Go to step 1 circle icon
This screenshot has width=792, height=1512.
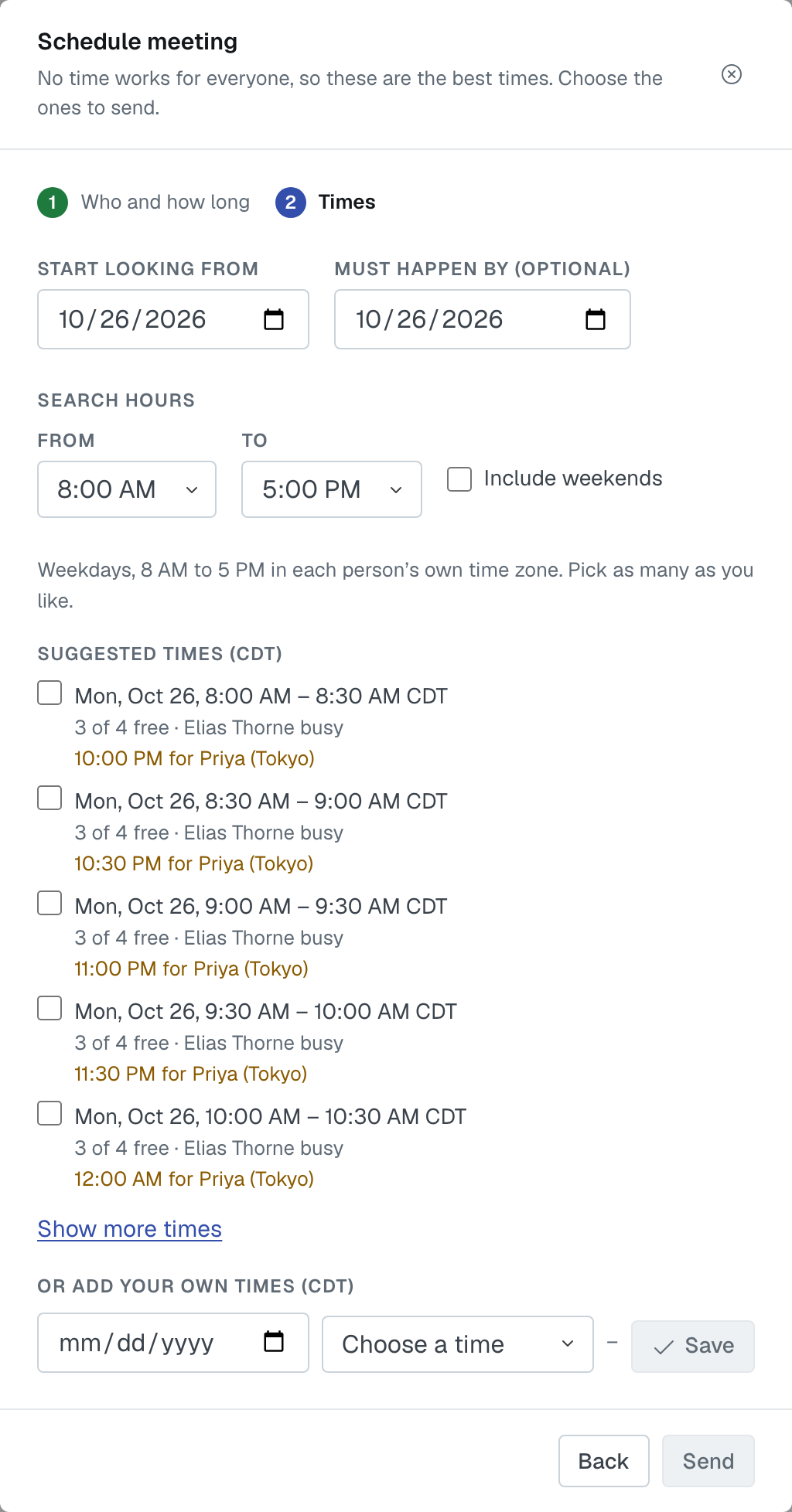pyautogui.click(x=53, y=203)
